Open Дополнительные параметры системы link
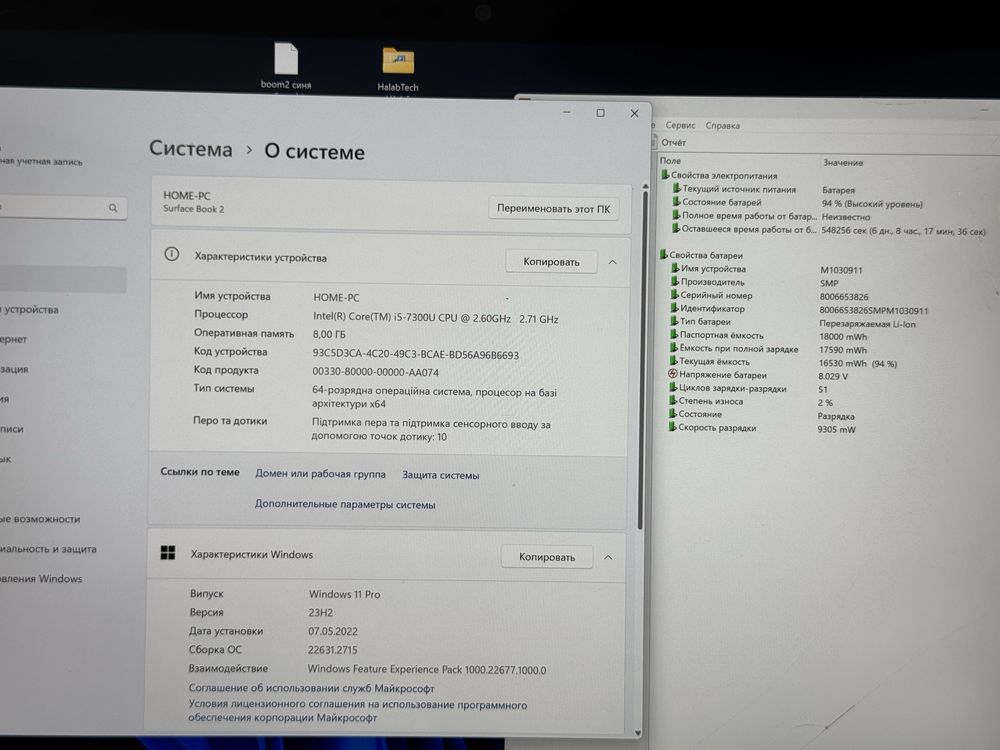 click(x=345, y=504)
